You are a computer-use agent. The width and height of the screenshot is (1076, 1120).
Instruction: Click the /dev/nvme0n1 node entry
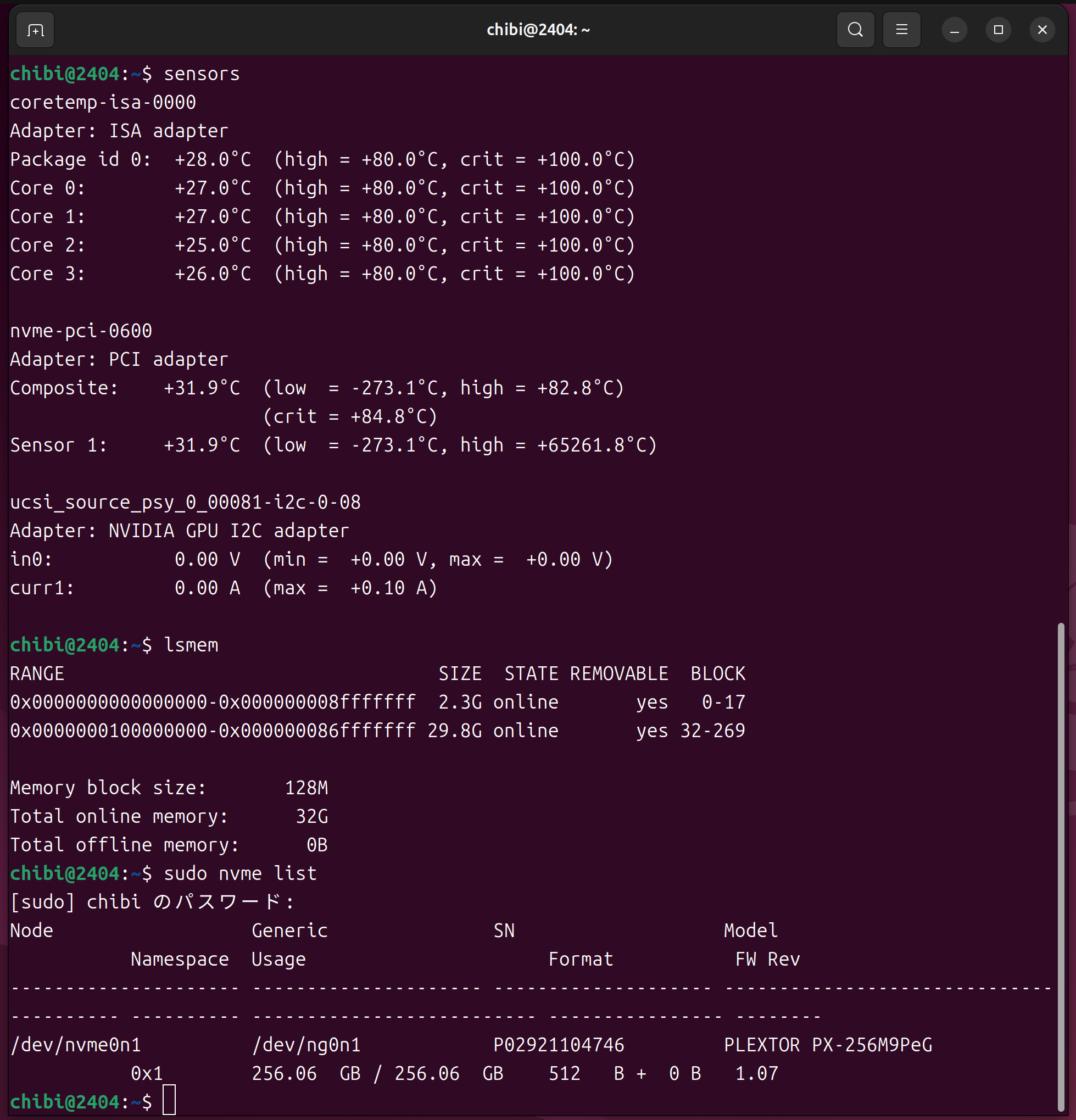[75, 1045]
